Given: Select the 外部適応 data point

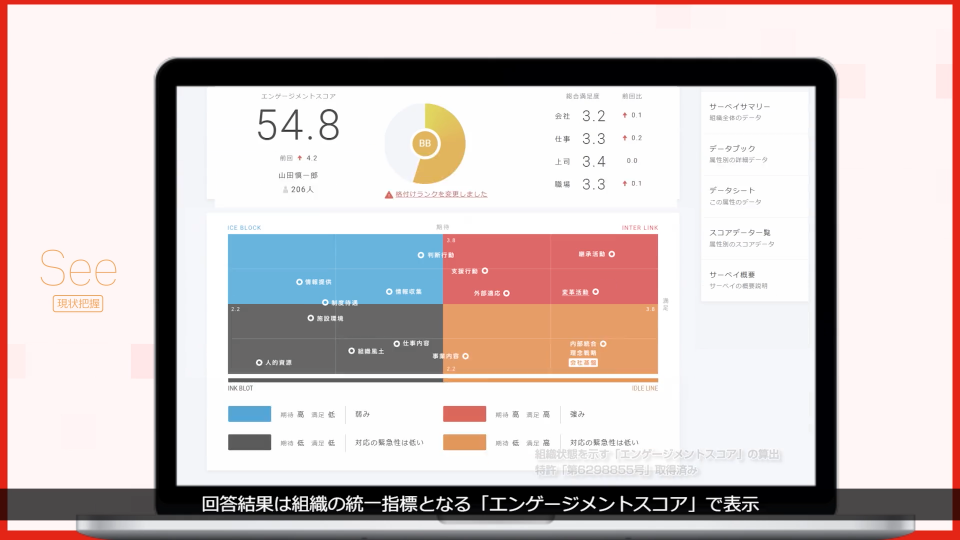Looking at the screenshot, I should point(506,293).
